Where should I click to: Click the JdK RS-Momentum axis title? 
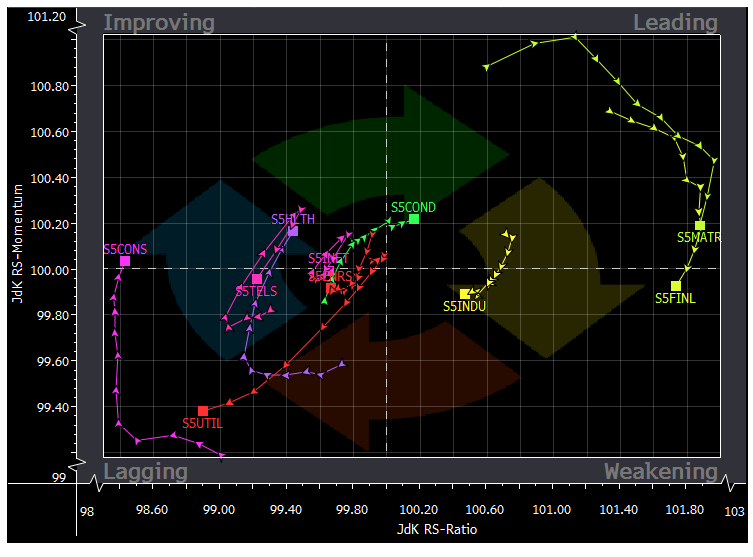point(17,244)
